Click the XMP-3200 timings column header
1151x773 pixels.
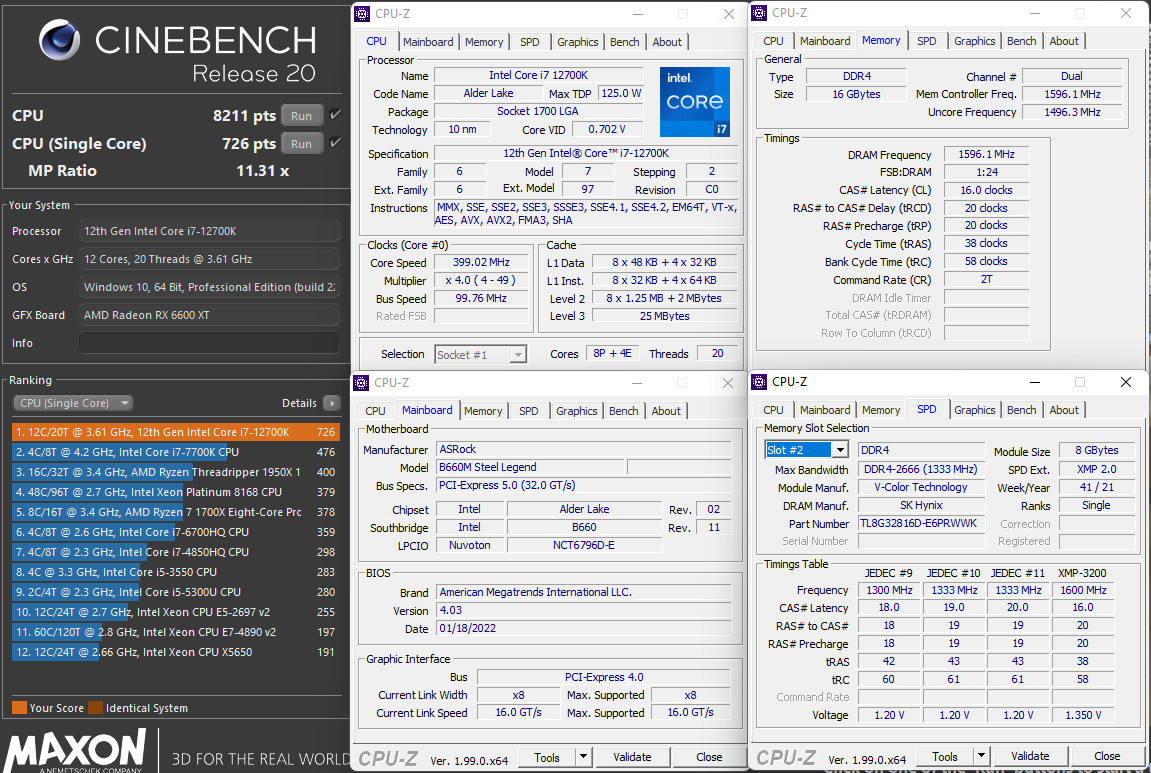pos(1082,573)
